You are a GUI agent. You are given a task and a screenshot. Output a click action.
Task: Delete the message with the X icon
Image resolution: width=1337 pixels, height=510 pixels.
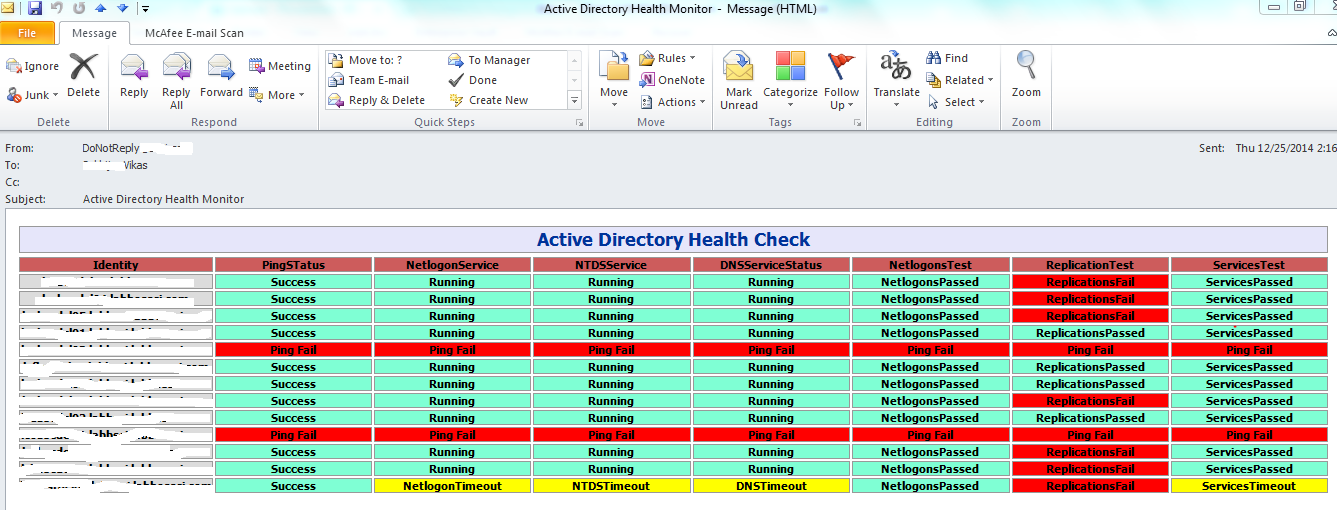point(83,76)
